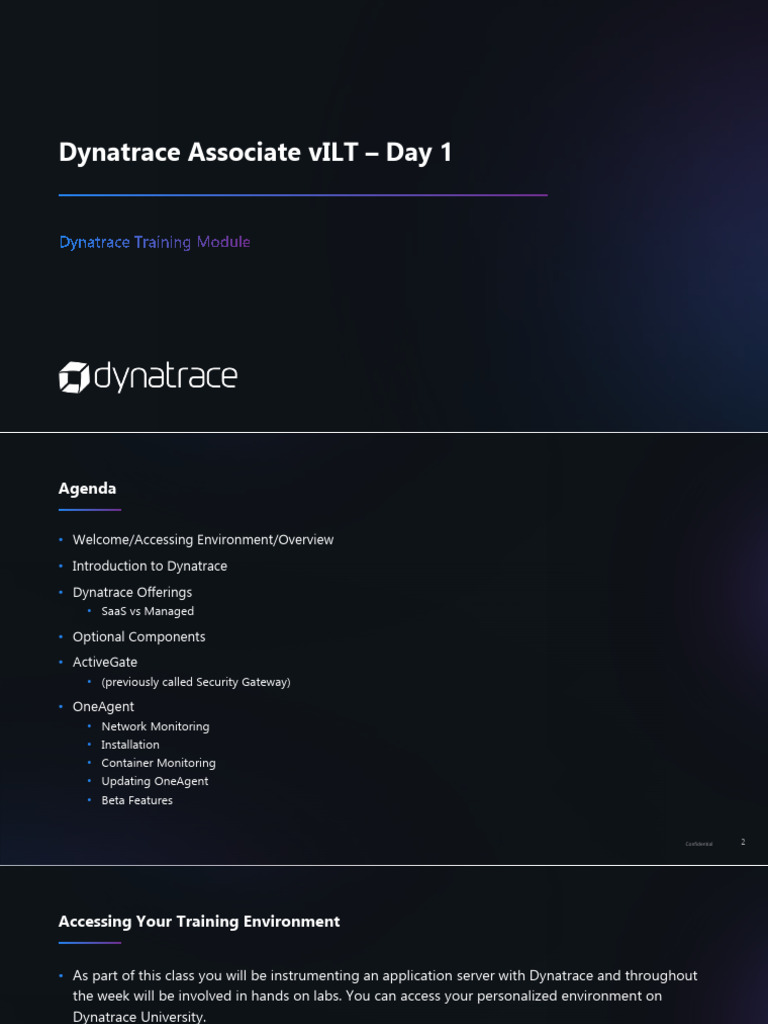
Task: Click 'Dynatrace Offerings' bullet
Action: click(x=132, y=592)
